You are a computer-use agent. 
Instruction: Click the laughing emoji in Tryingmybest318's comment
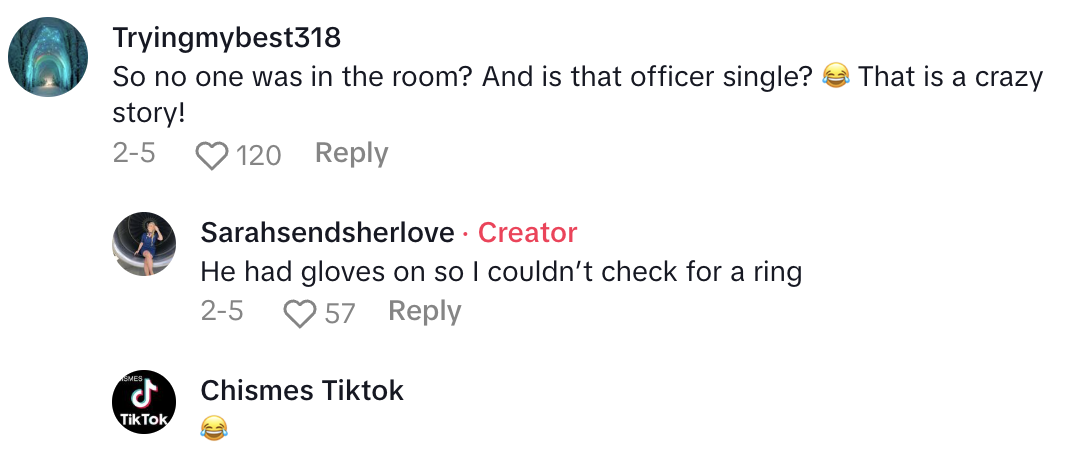834,77
